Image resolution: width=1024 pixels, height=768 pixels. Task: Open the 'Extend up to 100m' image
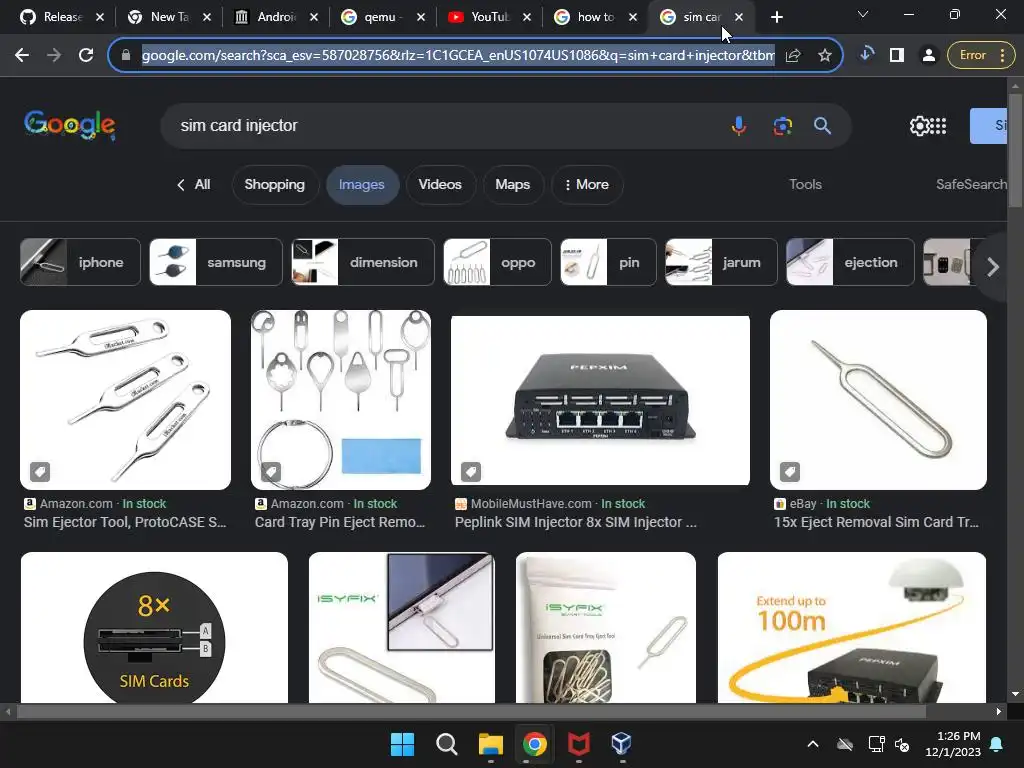coord(852,628)
